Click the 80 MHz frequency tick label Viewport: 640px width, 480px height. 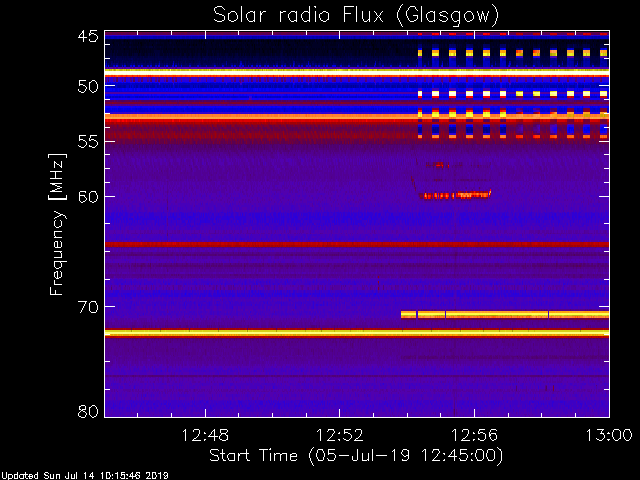pyautogui.click(x=87, y=411)
